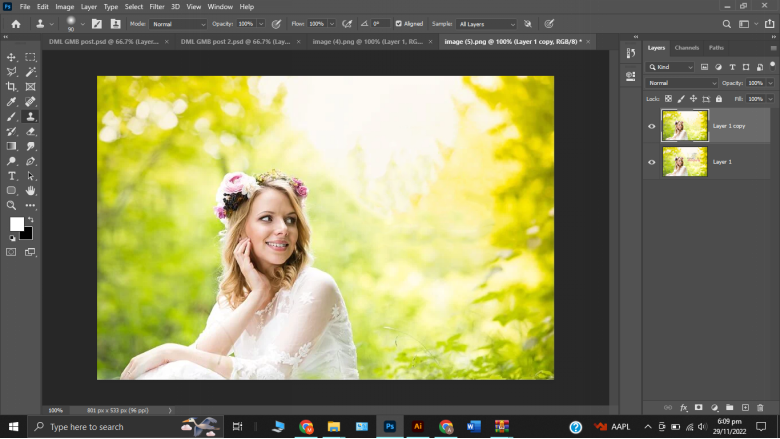Open layer filter Kind dropdown
This screenshot has height=439, width=780.
coord(671,67)
